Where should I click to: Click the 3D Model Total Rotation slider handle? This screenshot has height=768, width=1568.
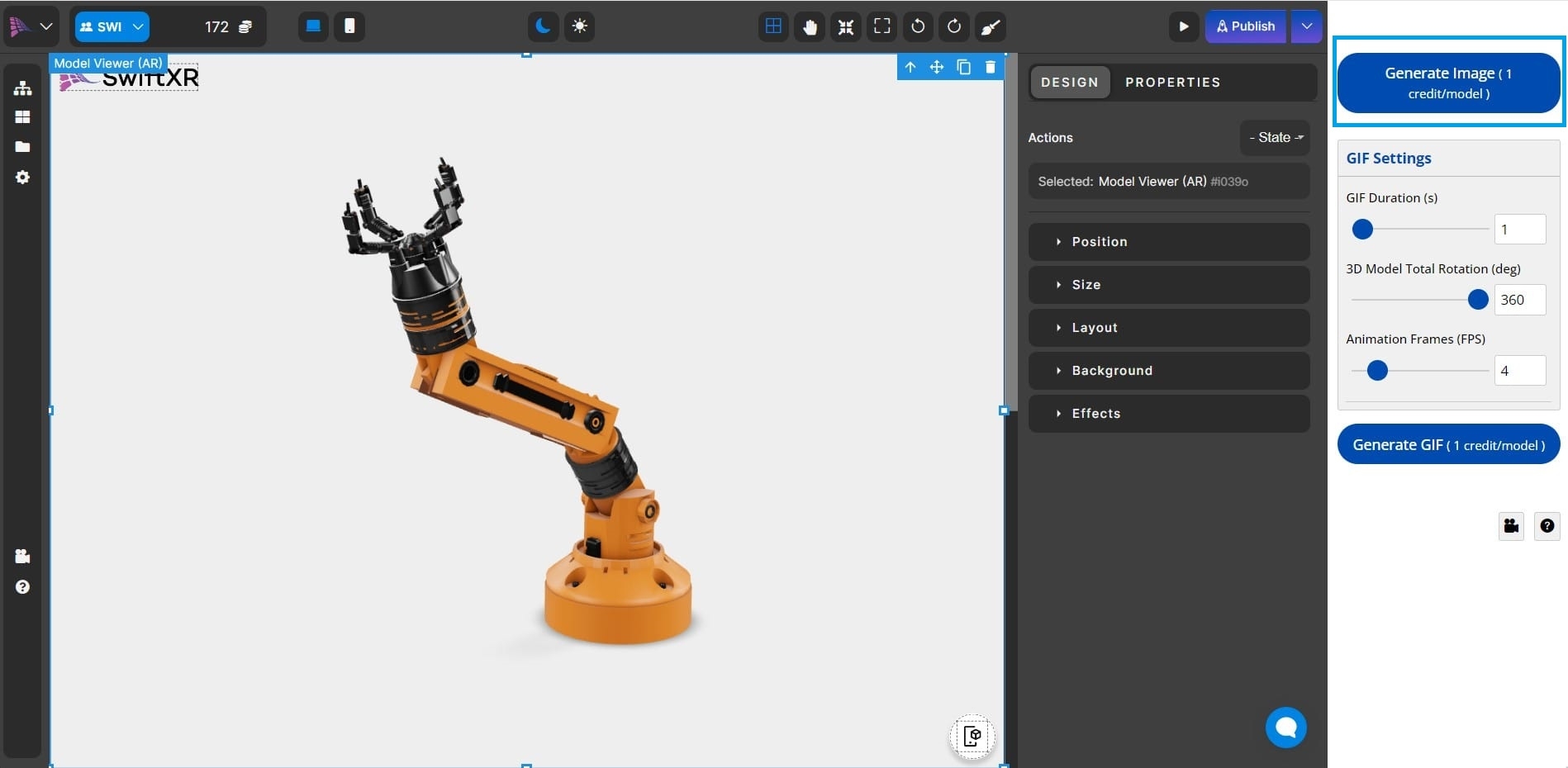click(x=1478, y=300)
